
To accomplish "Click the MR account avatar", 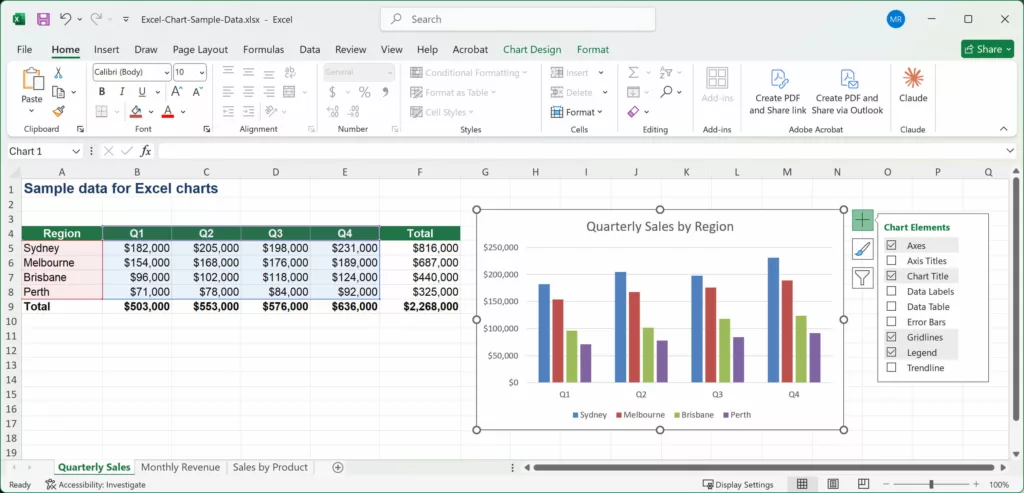I will click(896, 20).
